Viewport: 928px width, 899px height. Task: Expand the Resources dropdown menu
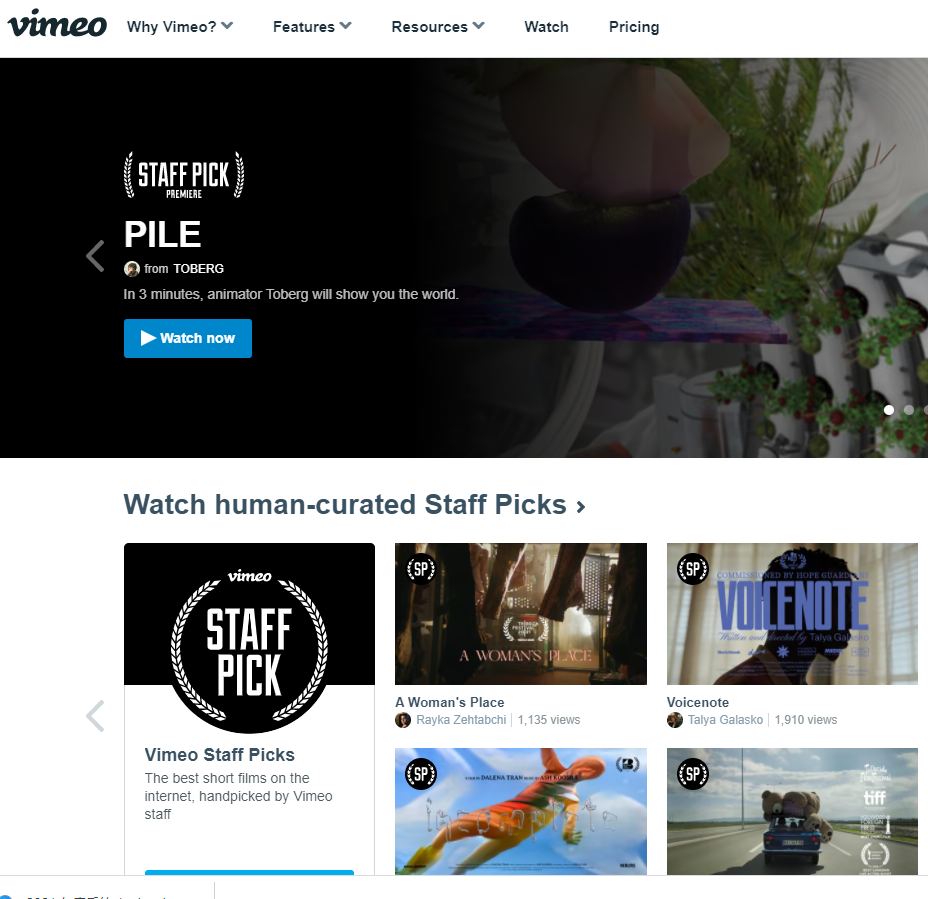438,27
